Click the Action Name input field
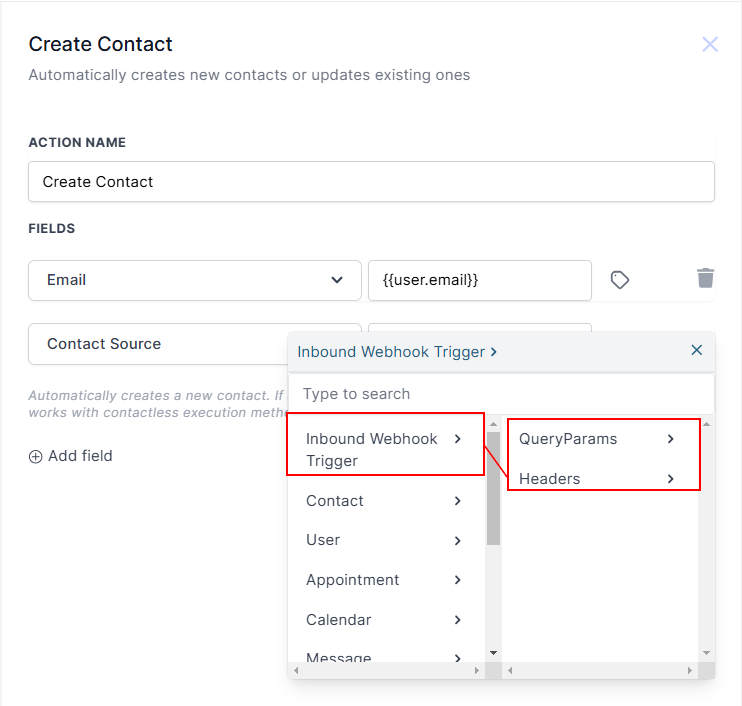 tap(371, 182)
